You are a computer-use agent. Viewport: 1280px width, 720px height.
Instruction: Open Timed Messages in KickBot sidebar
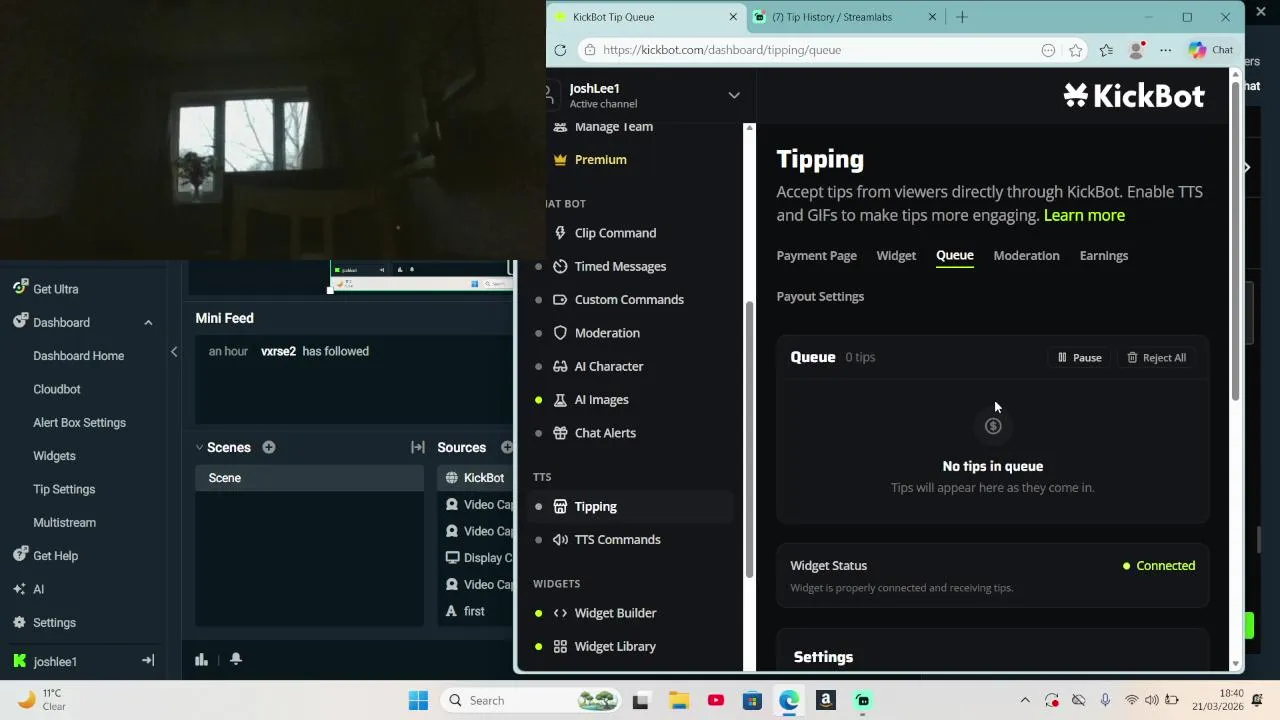(620, 266)
